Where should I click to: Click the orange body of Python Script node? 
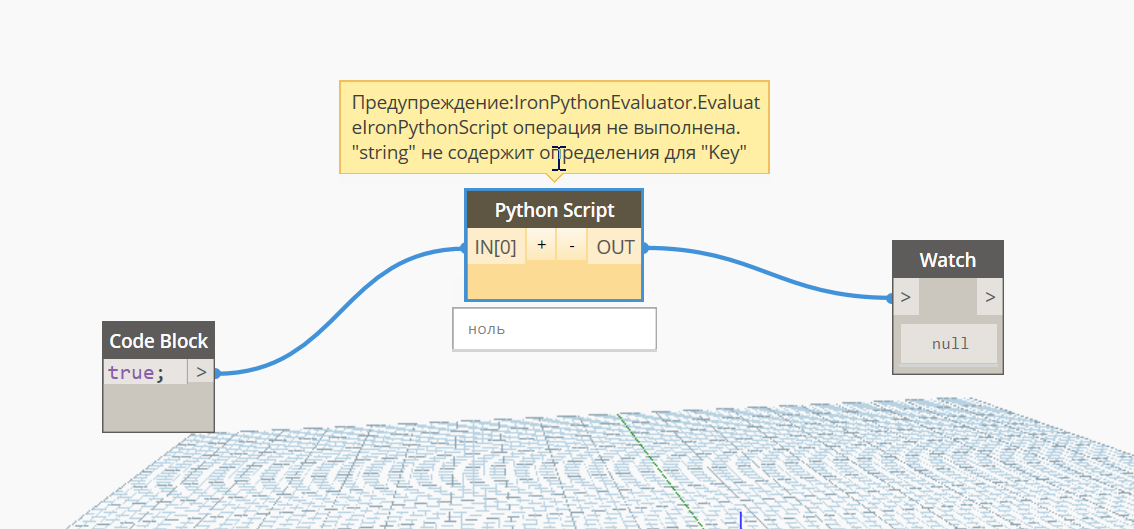[x=554, y=282]
